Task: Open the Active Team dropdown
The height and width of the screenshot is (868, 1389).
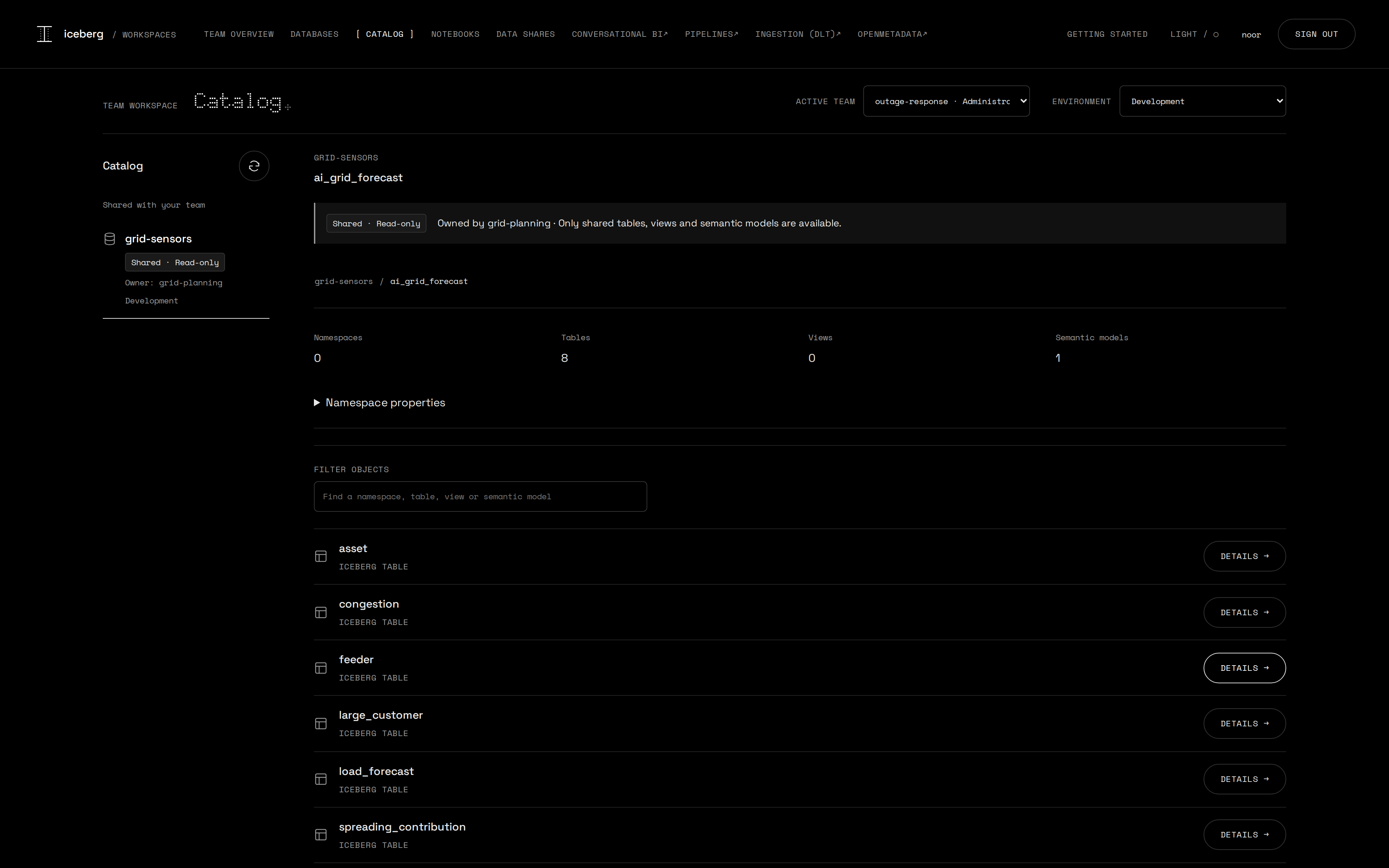Action: coord(946,101)
